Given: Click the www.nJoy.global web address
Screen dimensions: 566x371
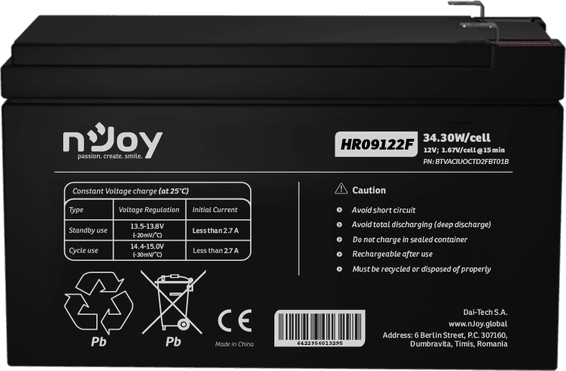Looking at the screenshot, I should (x=478, y=324).
